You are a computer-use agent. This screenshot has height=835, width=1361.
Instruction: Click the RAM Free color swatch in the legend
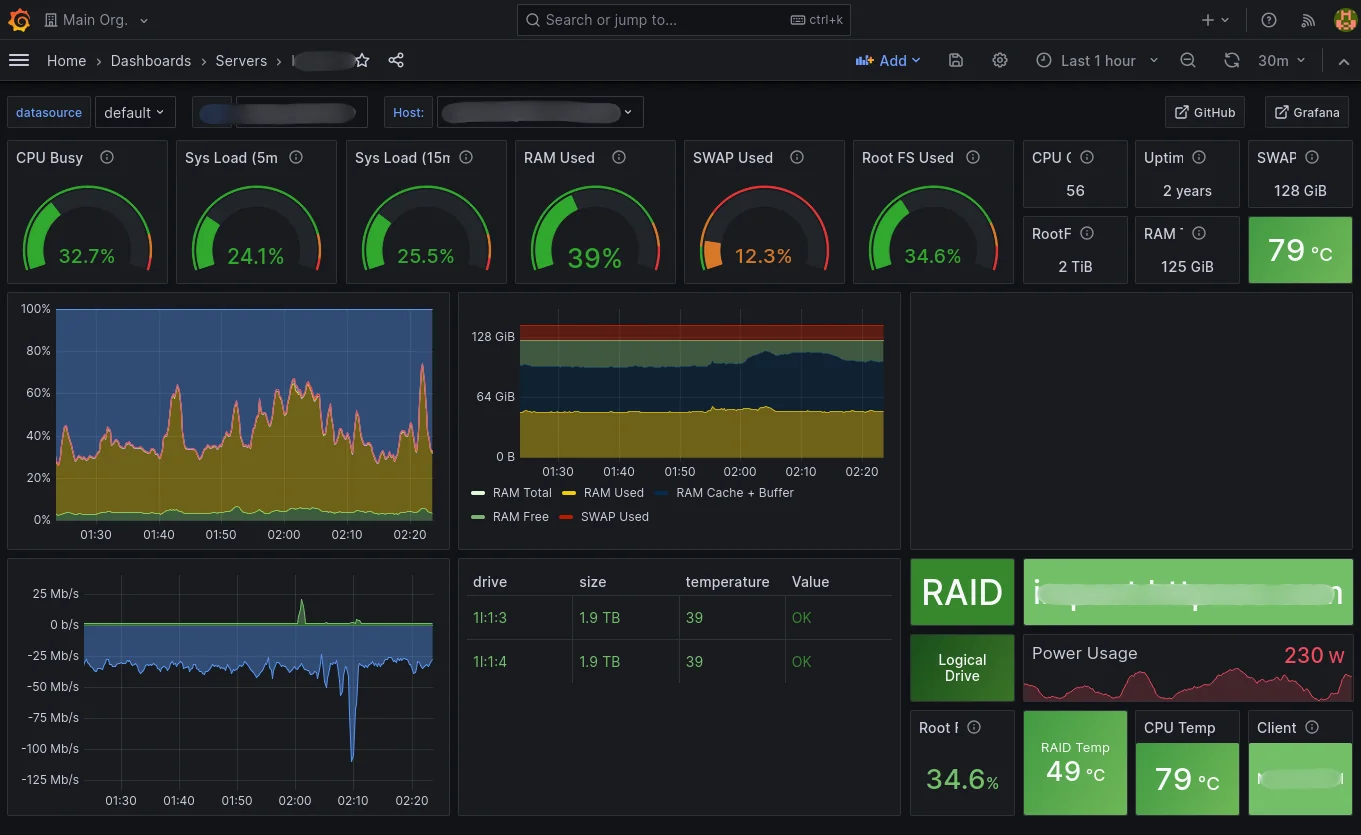click(477, 517)
